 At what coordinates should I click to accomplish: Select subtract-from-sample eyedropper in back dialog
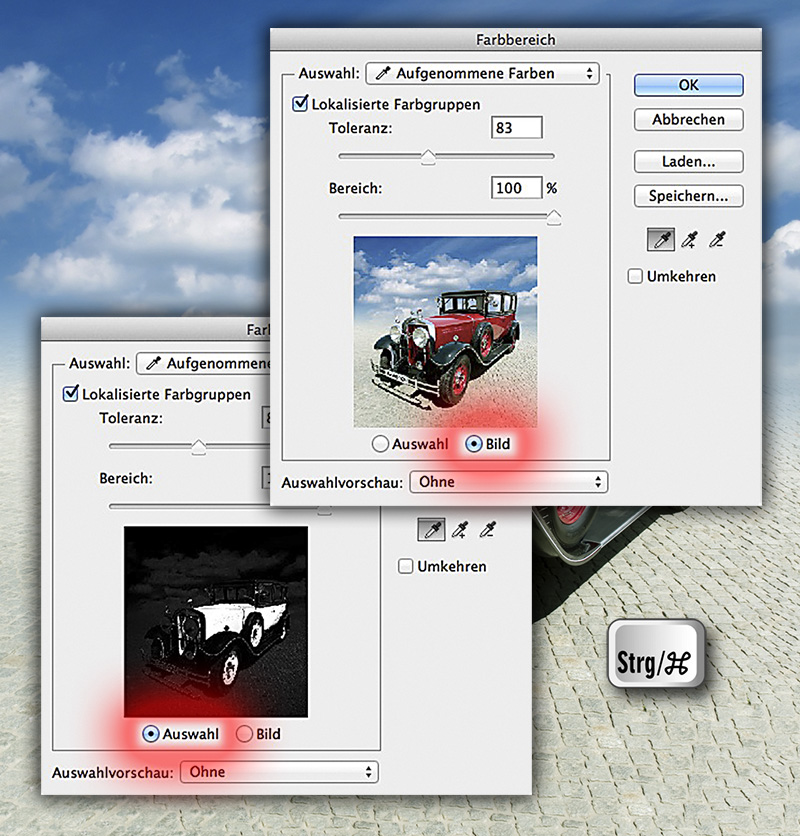[x=487, y=529]
